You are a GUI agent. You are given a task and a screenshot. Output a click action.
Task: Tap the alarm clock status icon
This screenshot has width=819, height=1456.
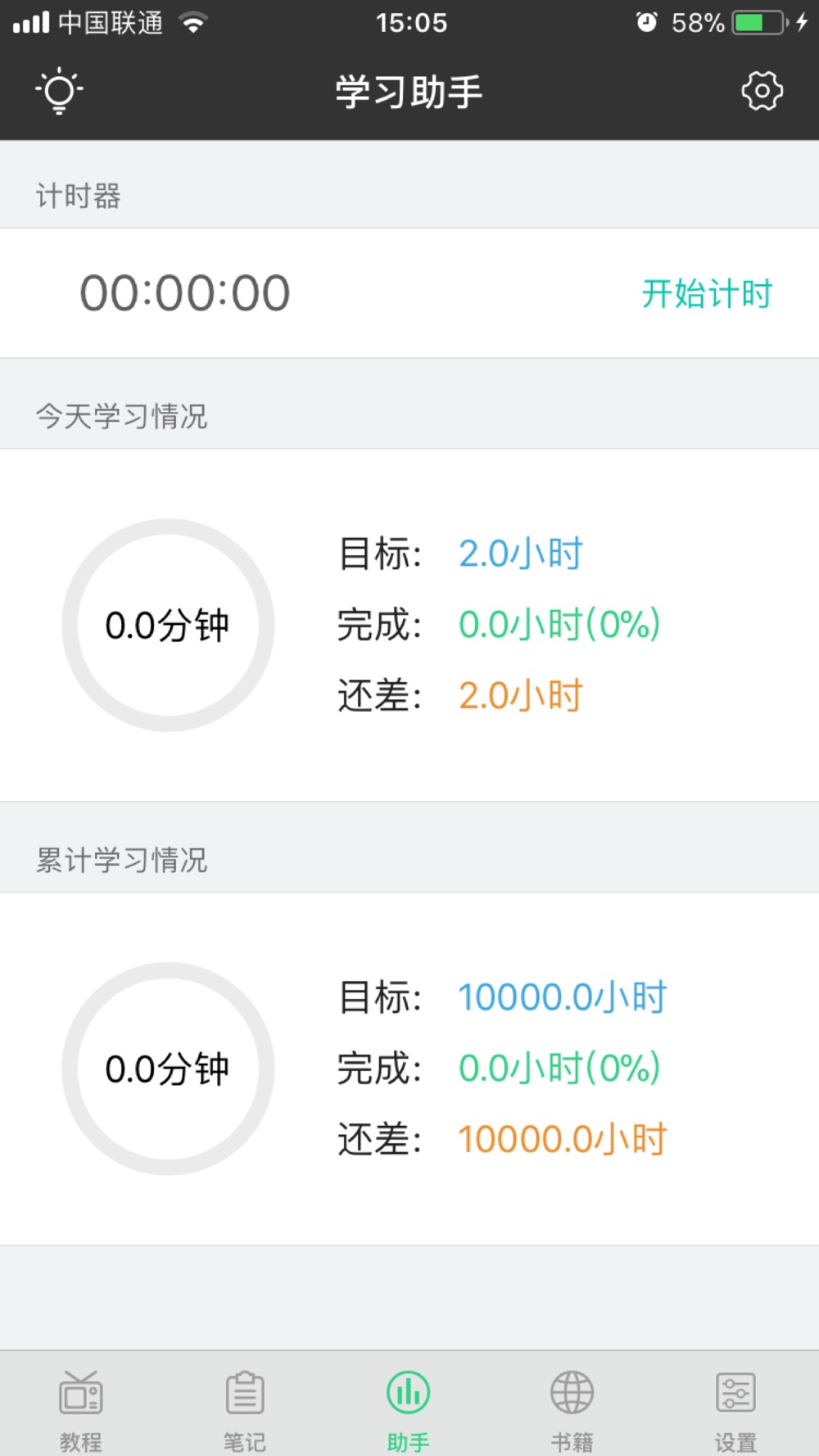[646, 22]
